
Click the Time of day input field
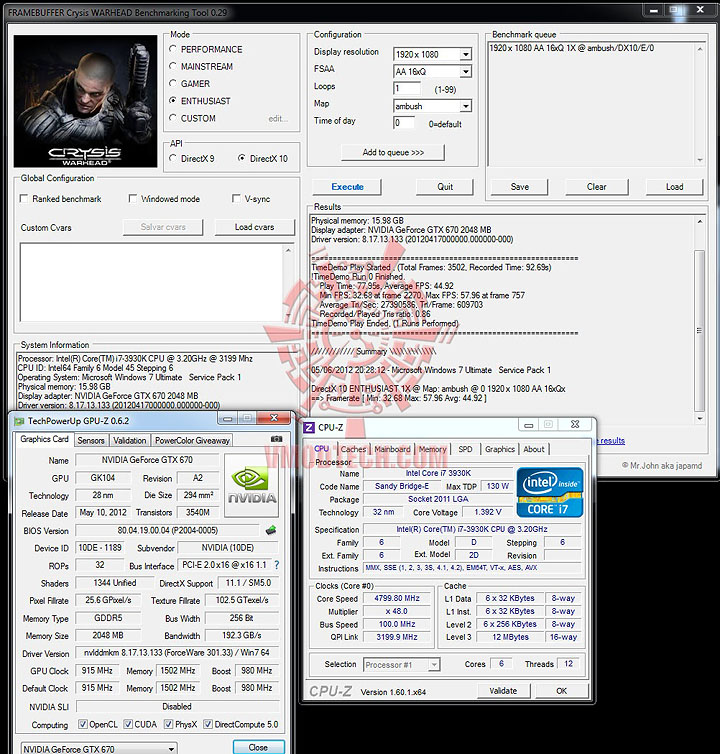(x=404, y=123)
